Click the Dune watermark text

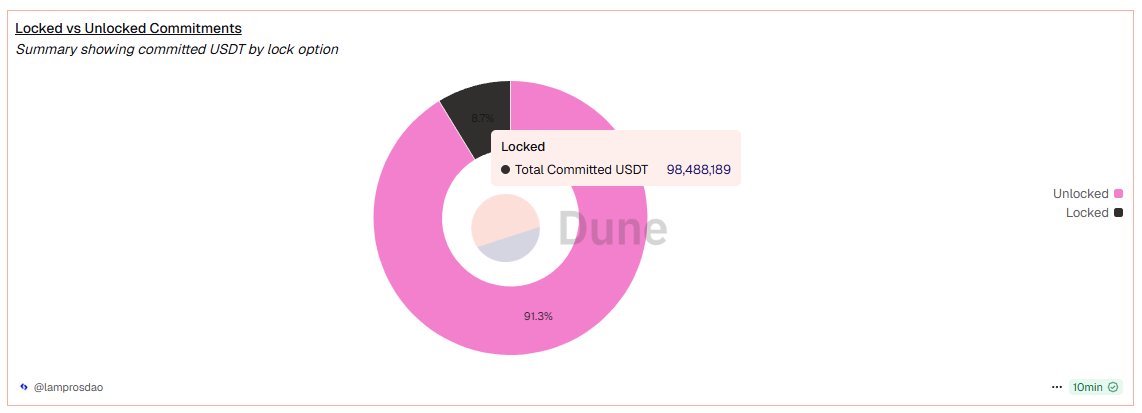pyautogui.click(x=612, y=228)
